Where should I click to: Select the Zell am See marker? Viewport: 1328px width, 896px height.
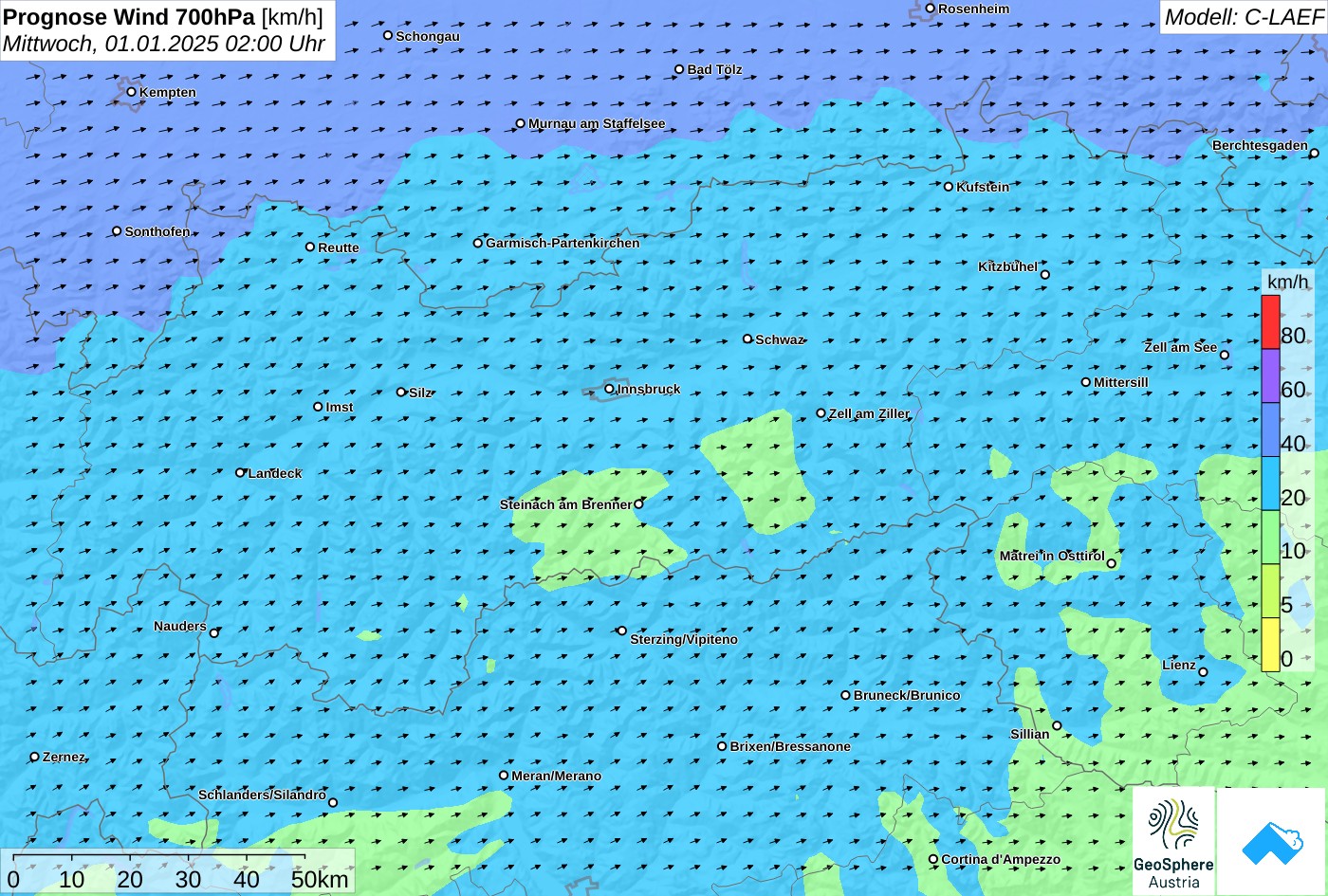1224,356
